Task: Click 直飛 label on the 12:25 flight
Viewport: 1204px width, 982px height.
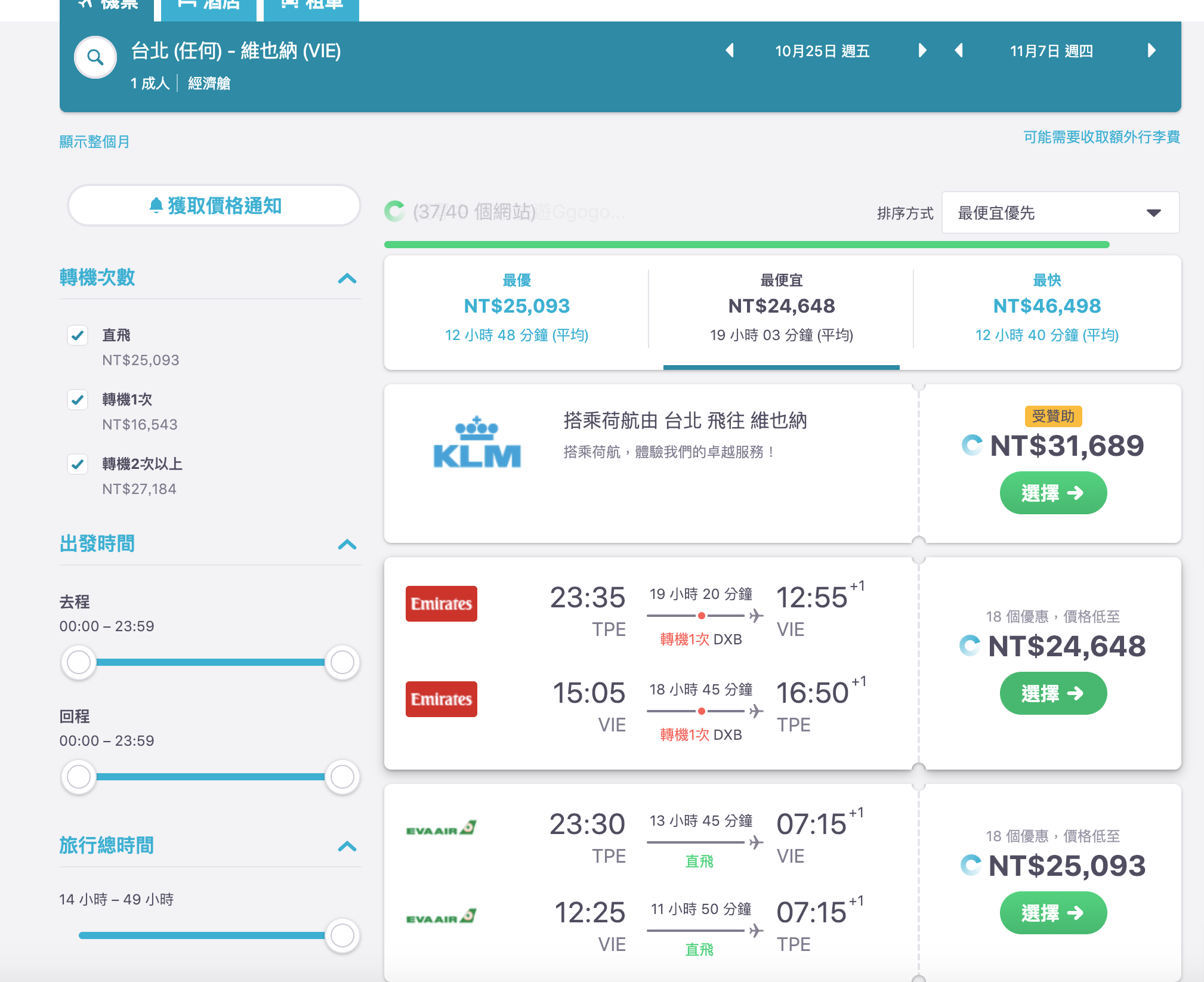Action: click(699, 950)
